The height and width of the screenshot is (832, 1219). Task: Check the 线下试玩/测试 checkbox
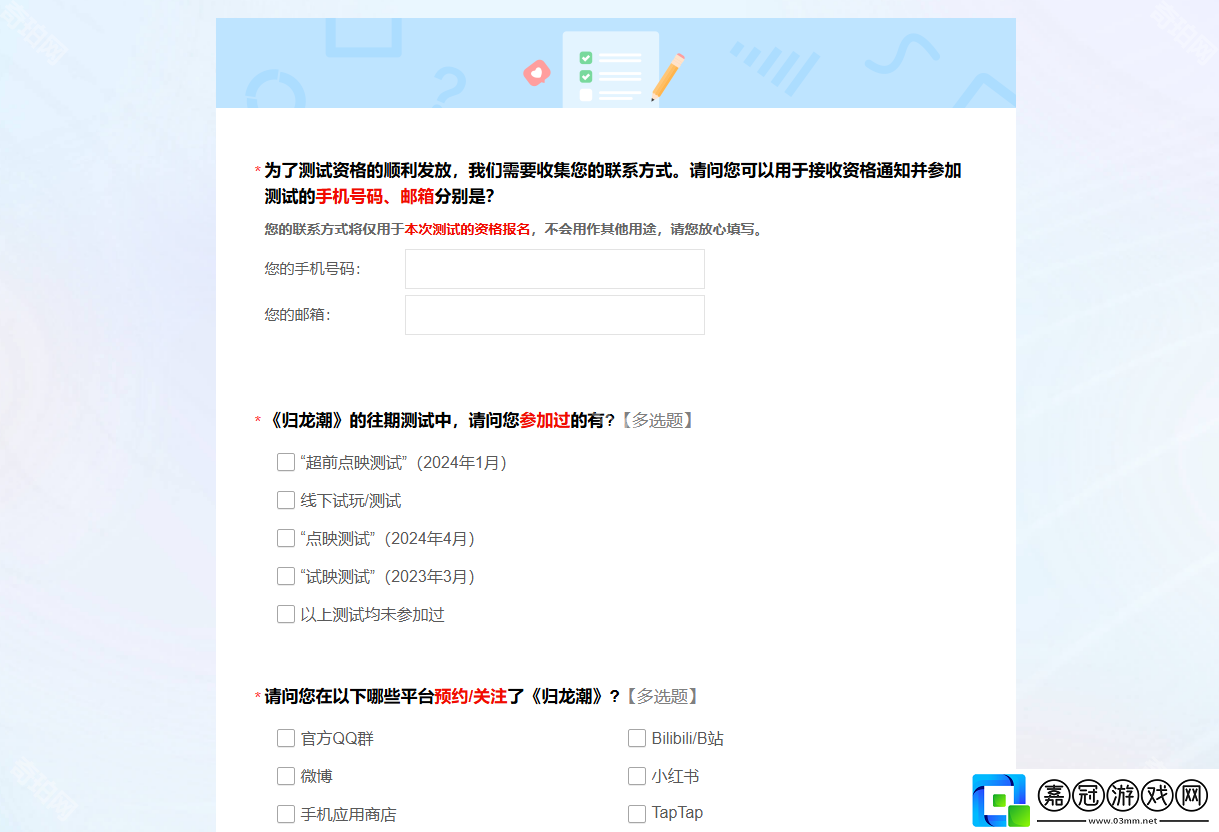286,500
